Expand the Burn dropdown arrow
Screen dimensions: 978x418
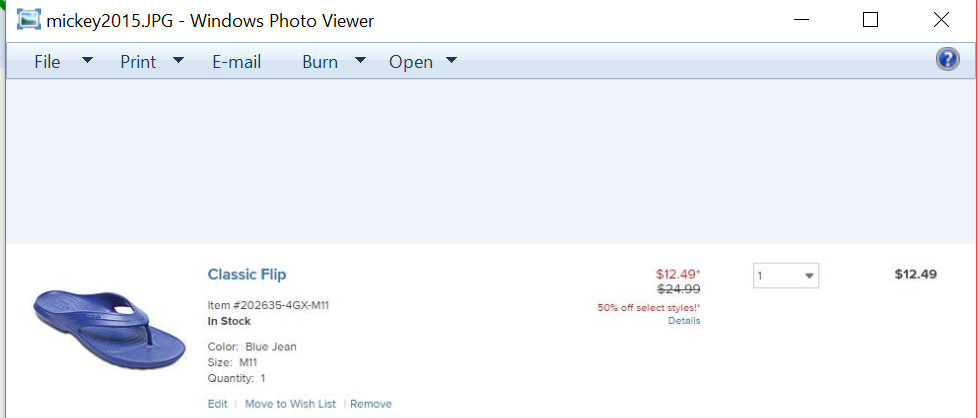360,61
